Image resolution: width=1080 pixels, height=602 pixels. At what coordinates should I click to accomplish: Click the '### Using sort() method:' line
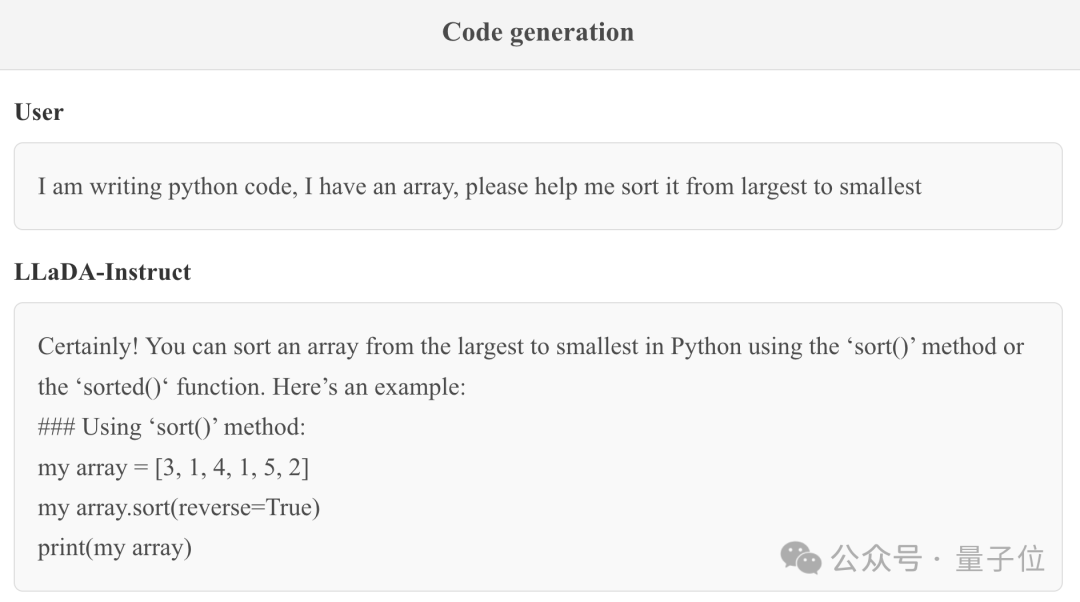click(x=172, y=427)
